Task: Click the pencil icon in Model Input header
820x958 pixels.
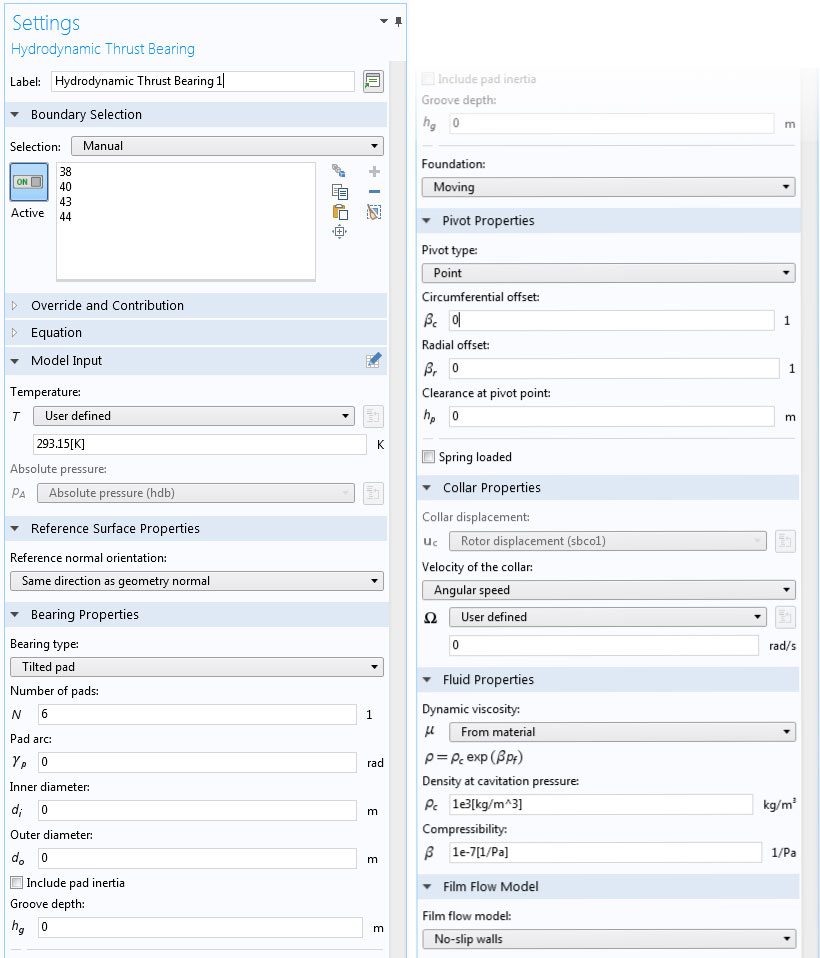Action: pyautogui.click(x=374, y=361)
